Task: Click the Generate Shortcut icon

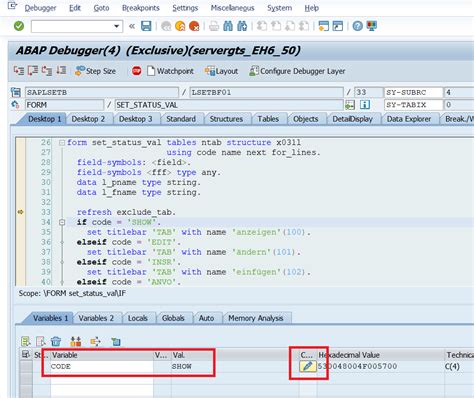Action: 338,26
